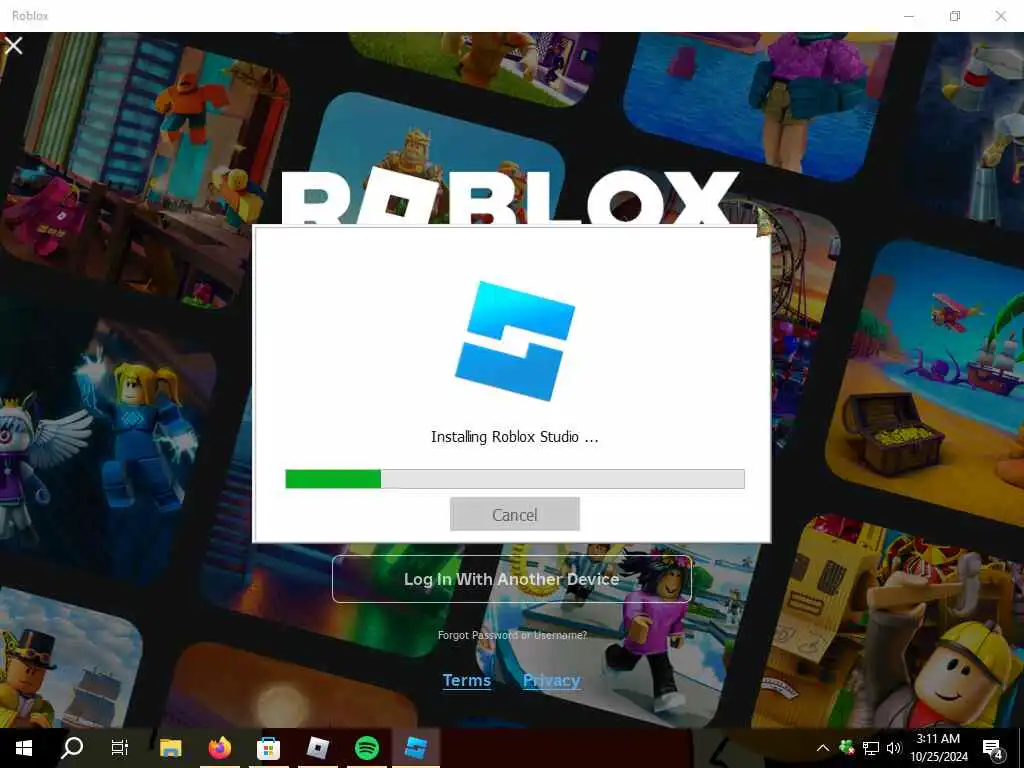Minimize the Roblox window
Screen dimensions: 1024x768
pyautogui.click(x=909, y=16)
